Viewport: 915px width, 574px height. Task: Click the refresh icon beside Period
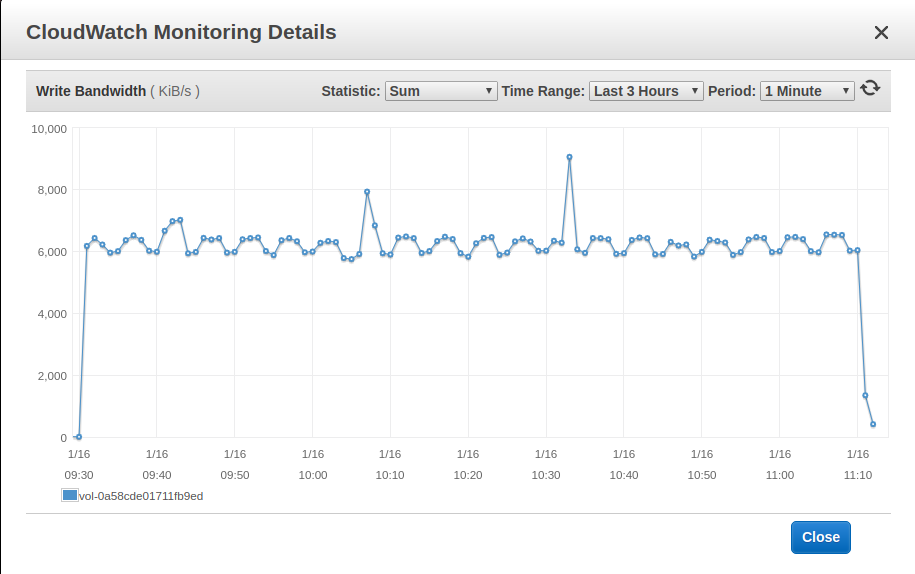pos(870,89)
